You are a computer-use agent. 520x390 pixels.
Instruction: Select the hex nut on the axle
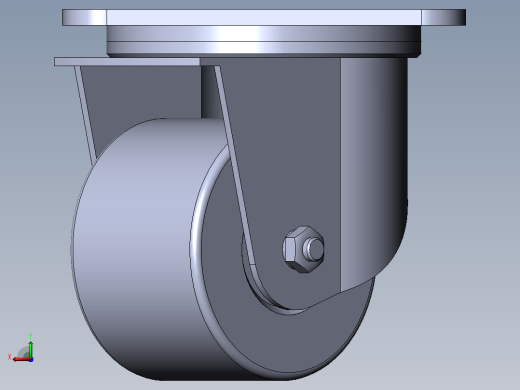pos(303,249)
